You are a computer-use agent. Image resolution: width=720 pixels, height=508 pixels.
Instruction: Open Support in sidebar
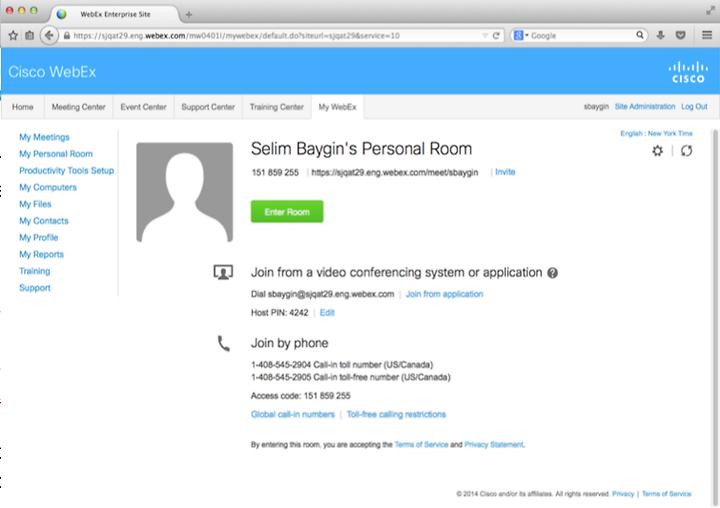coord(35,288)
